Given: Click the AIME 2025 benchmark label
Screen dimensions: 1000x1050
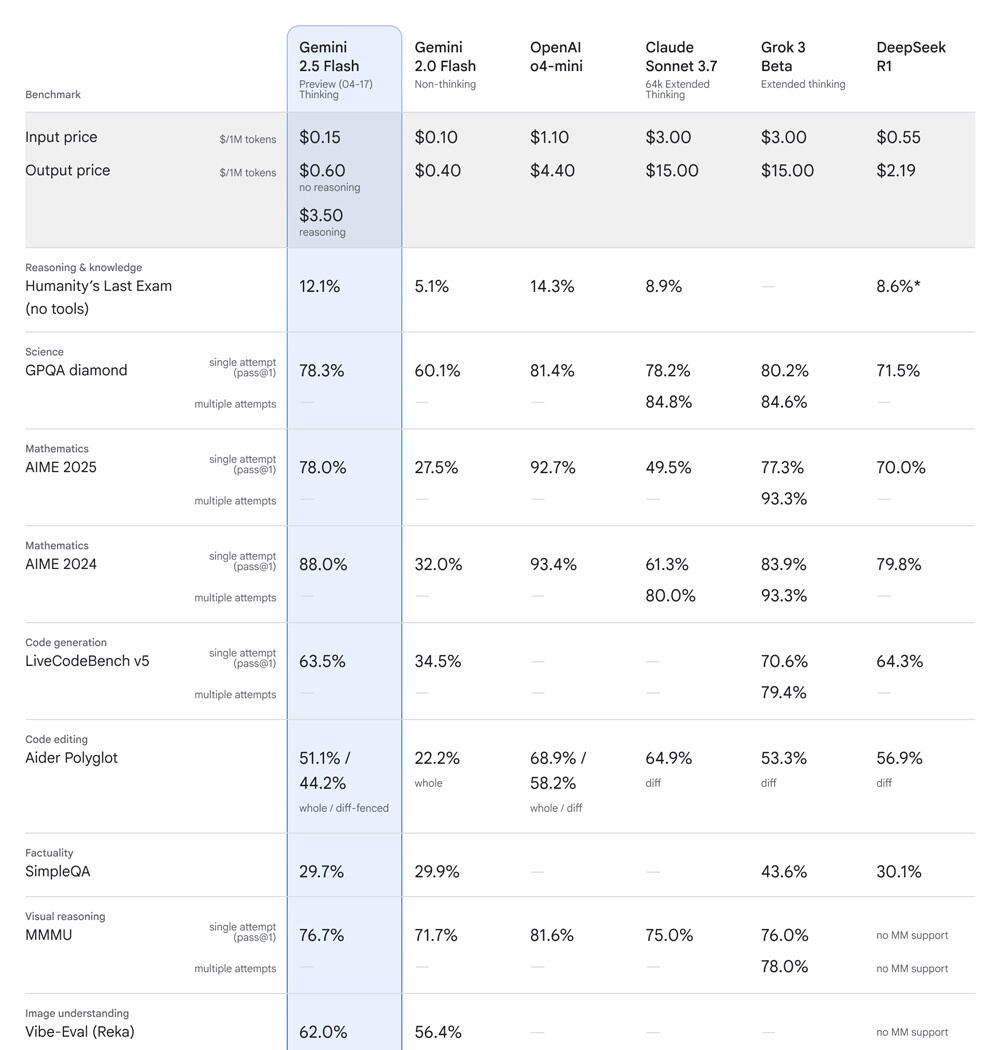Looking at the screenshot, I should pyautogui.click(x=60, y=467).
